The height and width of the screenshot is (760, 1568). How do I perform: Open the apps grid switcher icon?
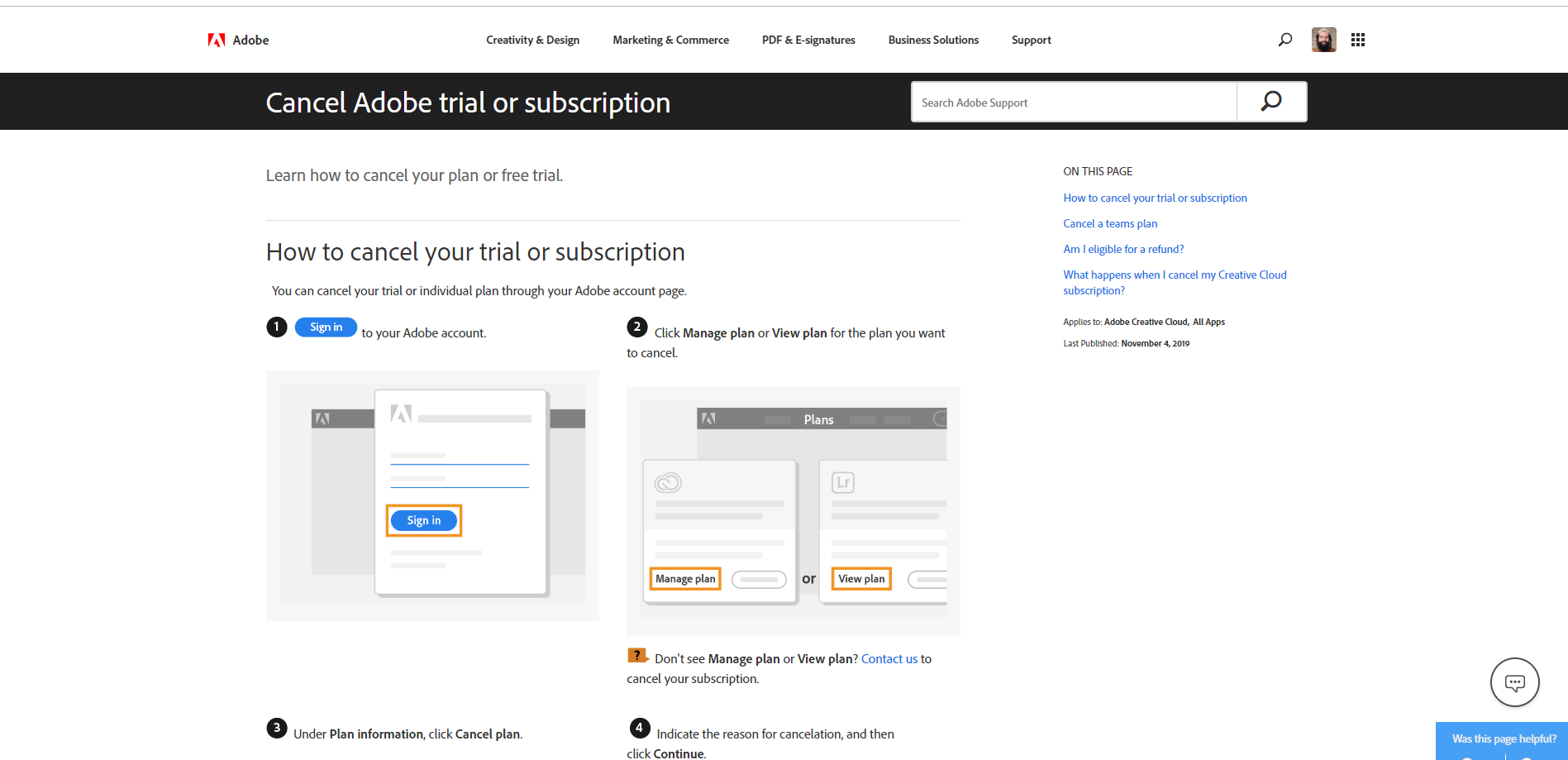point(1358,40)
